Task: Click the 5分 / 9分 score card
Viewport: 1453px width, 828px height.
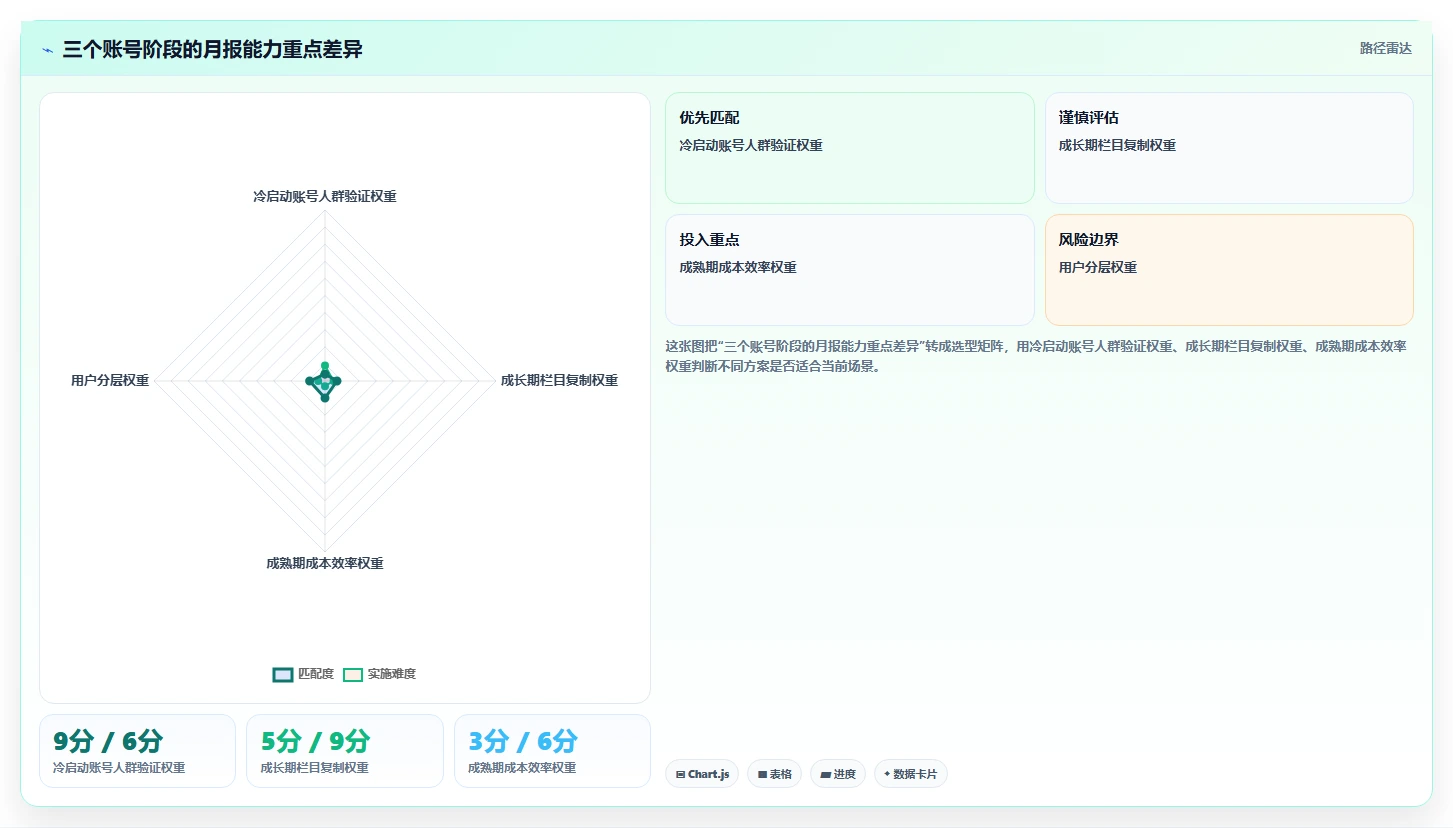Action: [345, 751]
